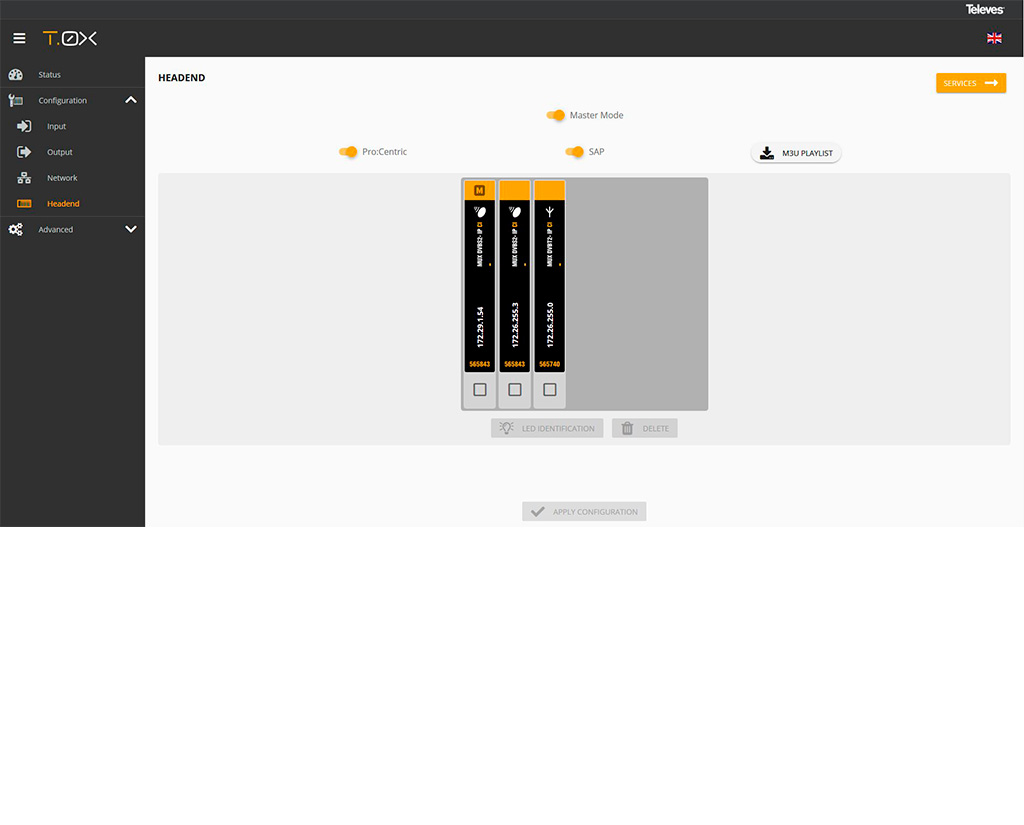Change language via the UK flag
The image size is (1024, 825).
[x=994, y=38]
